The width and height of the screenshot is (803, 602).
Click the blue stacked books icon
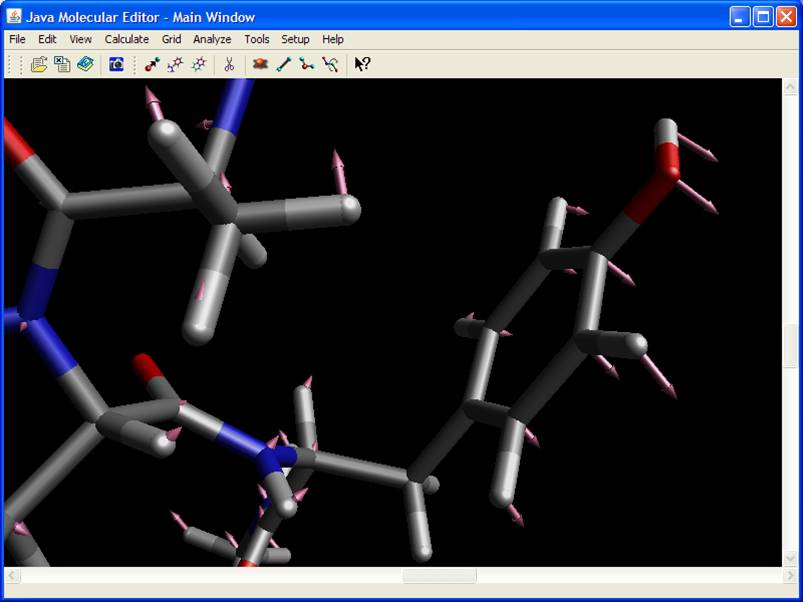tap(86, 64)
